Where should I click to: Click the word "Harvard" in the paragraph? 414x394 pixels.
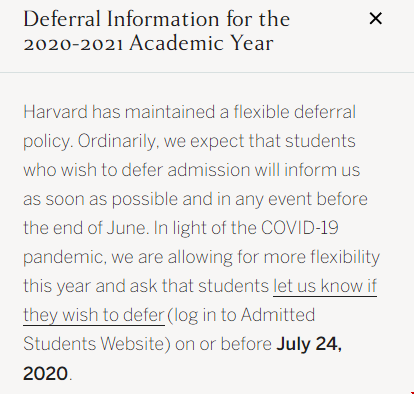pos(55,112)
